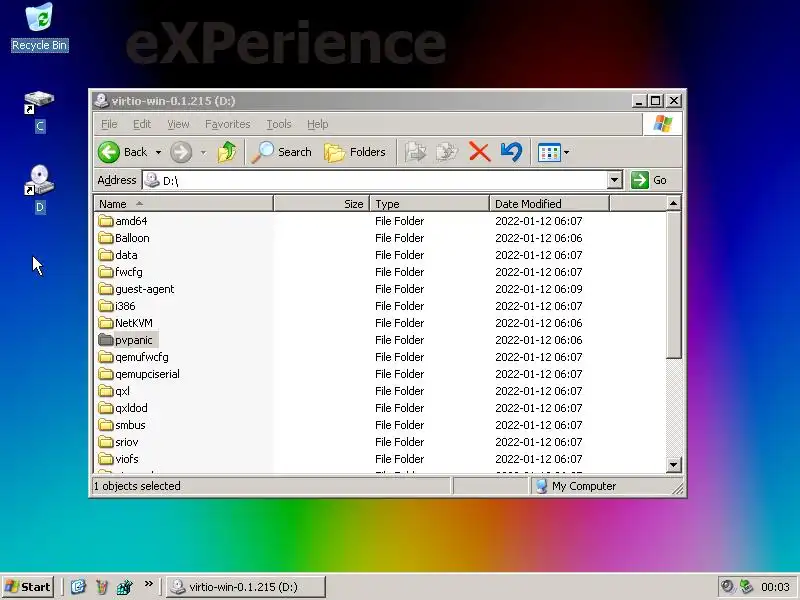Expand the Views dropdown arrow

click(566, 152)
